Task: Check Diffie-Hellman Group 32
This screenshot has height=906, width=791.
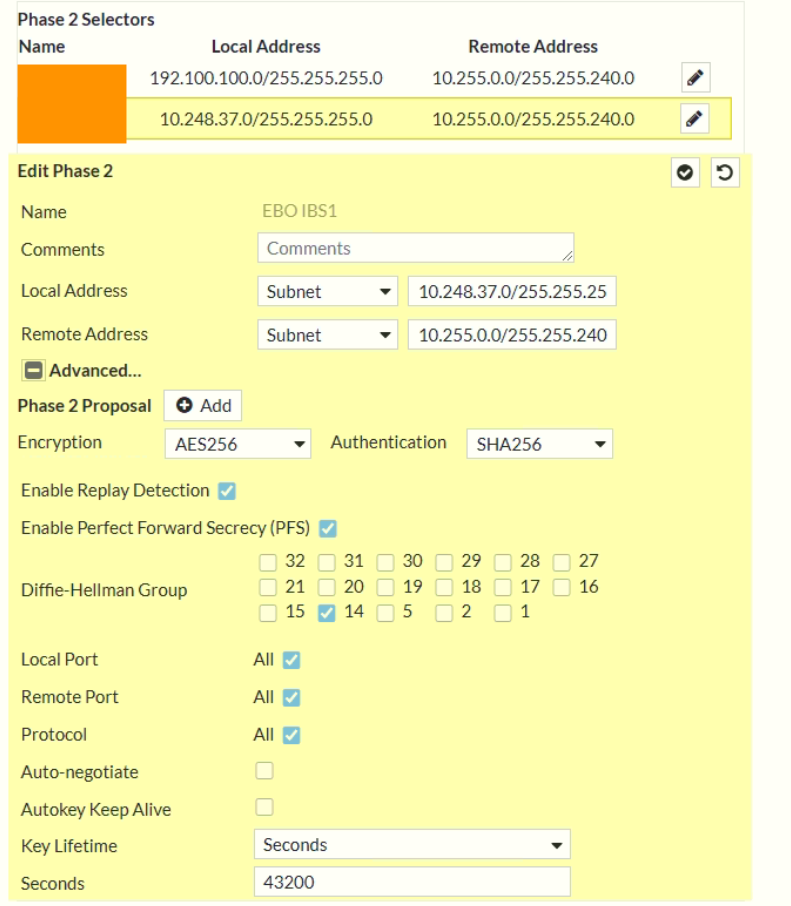Action: coord(268,562)
